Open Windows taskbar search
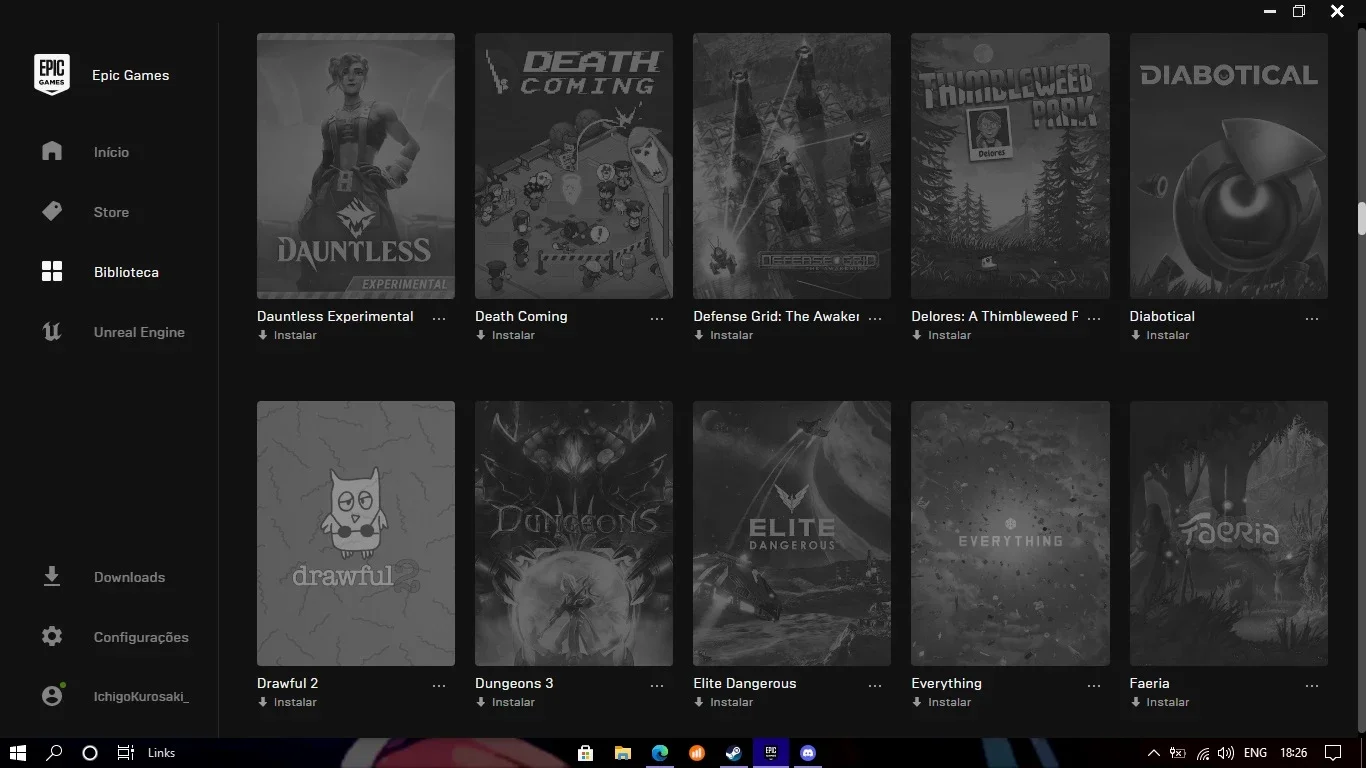 (55, 753)
